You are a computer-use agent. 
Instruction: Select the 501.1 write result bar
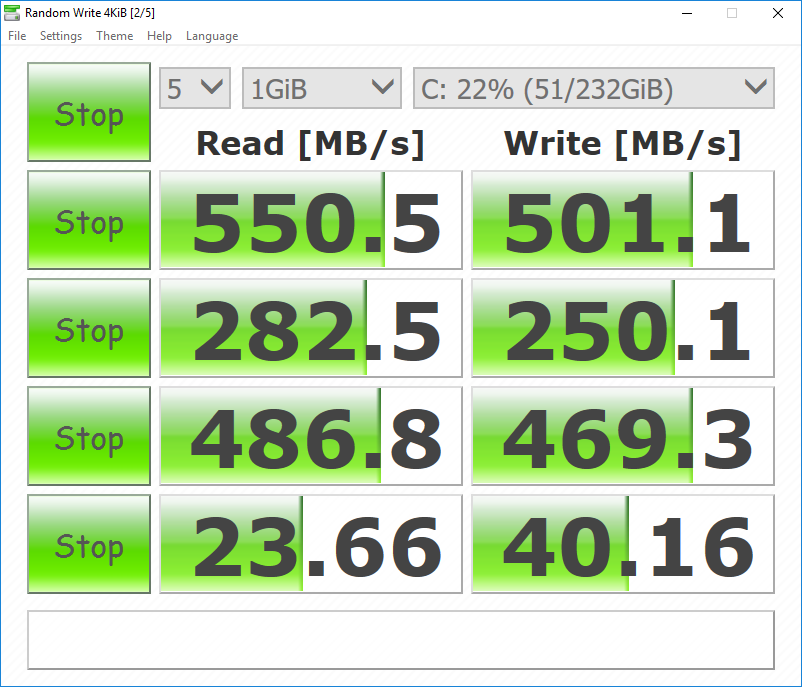pyautogui.click(x=622, y=220)
